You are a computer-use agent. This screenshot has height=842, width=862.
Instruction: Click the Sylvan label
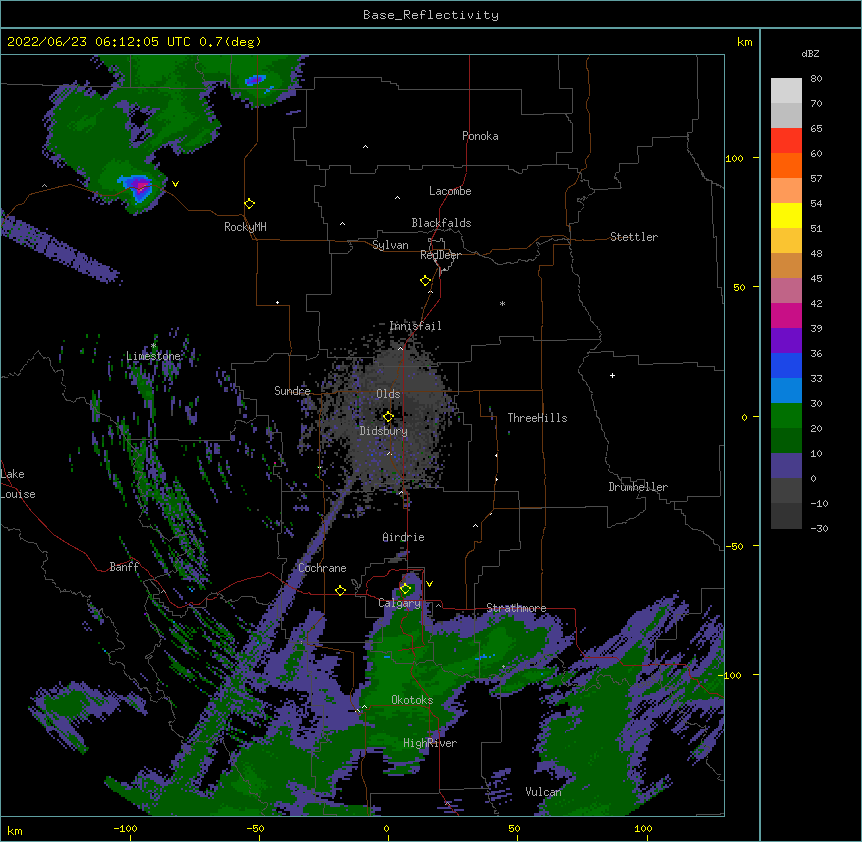click(390, 245)
